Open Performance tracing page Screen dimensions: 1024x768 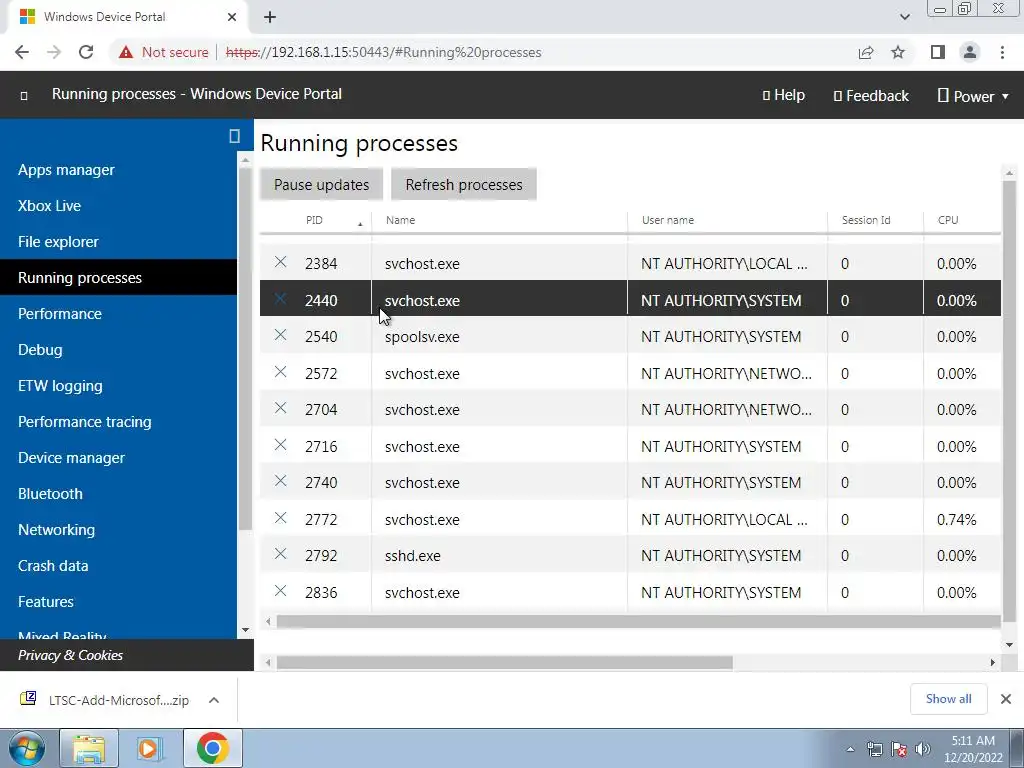coord(85,422)
